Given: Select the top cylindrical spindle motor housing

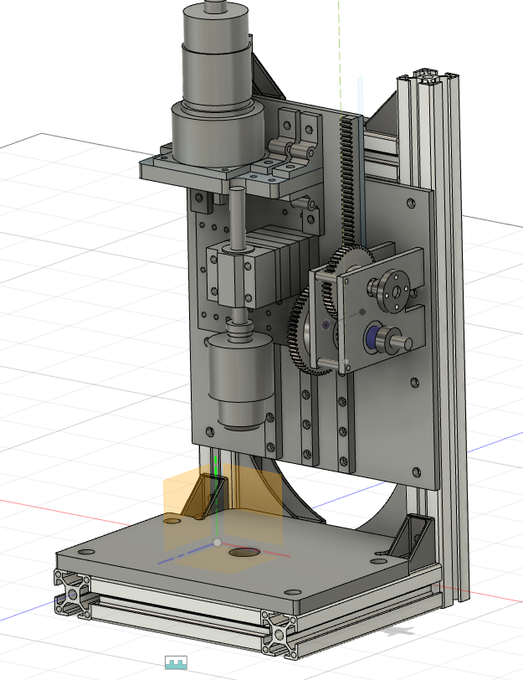Looking at the screenshot, I should 216,26.
